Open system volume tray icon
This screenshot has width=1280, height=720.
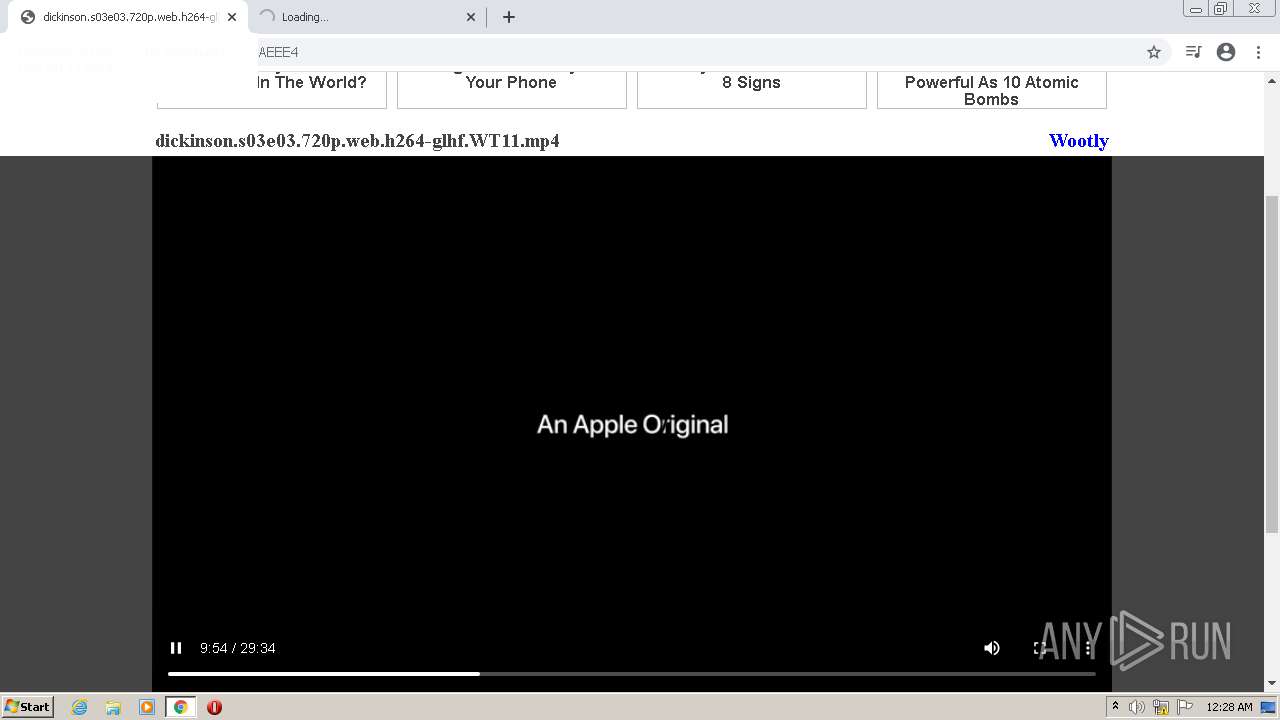tap(1137, 707)
